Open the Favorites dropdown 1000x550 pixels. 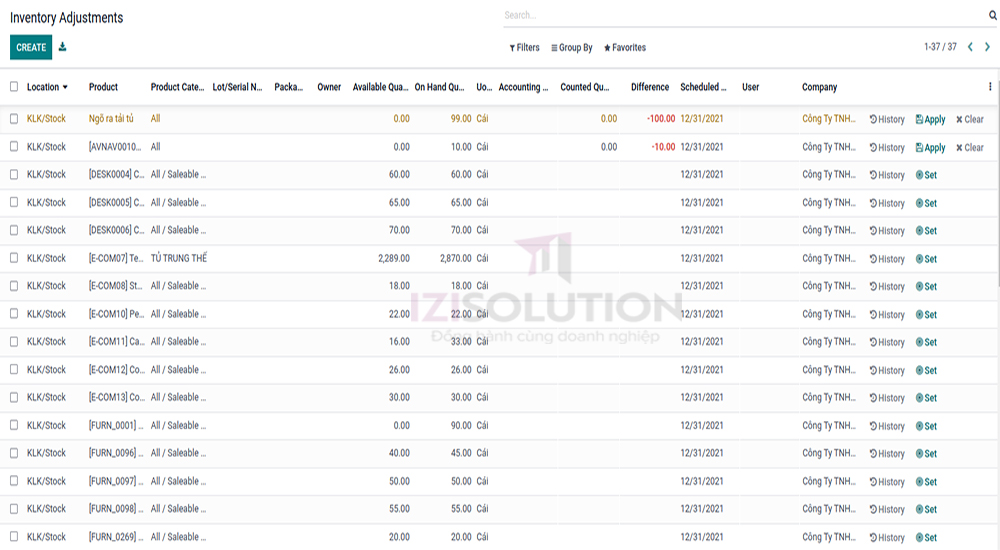pos(625,48)
